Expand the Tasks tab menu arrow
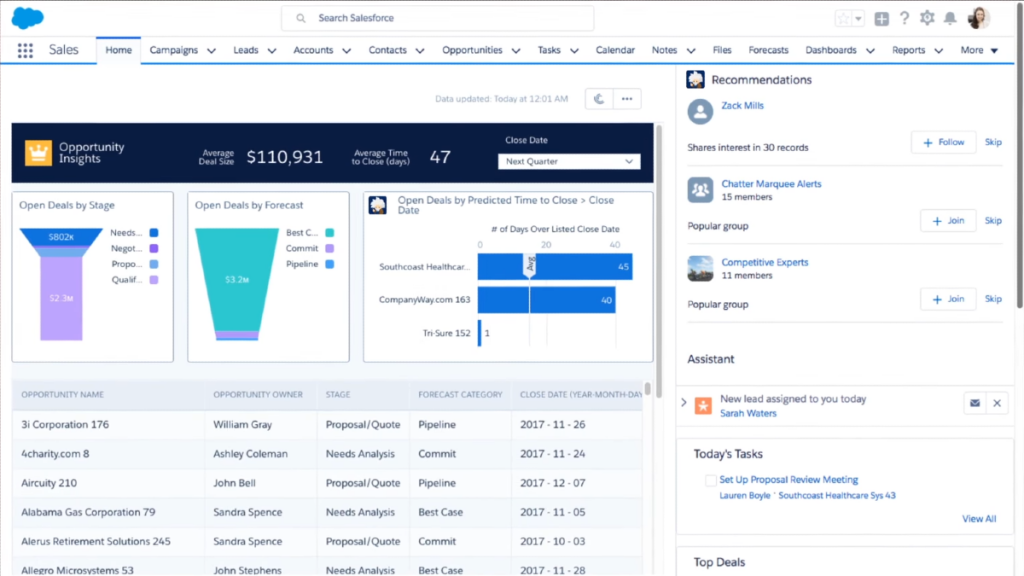The image size is (1024, 576). coord(574,50)
